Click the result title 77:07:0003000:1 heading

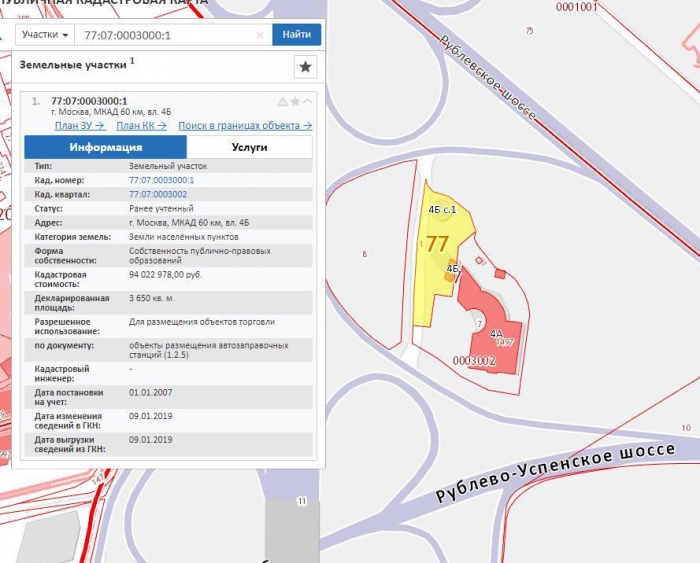click(x=89, y=101)
